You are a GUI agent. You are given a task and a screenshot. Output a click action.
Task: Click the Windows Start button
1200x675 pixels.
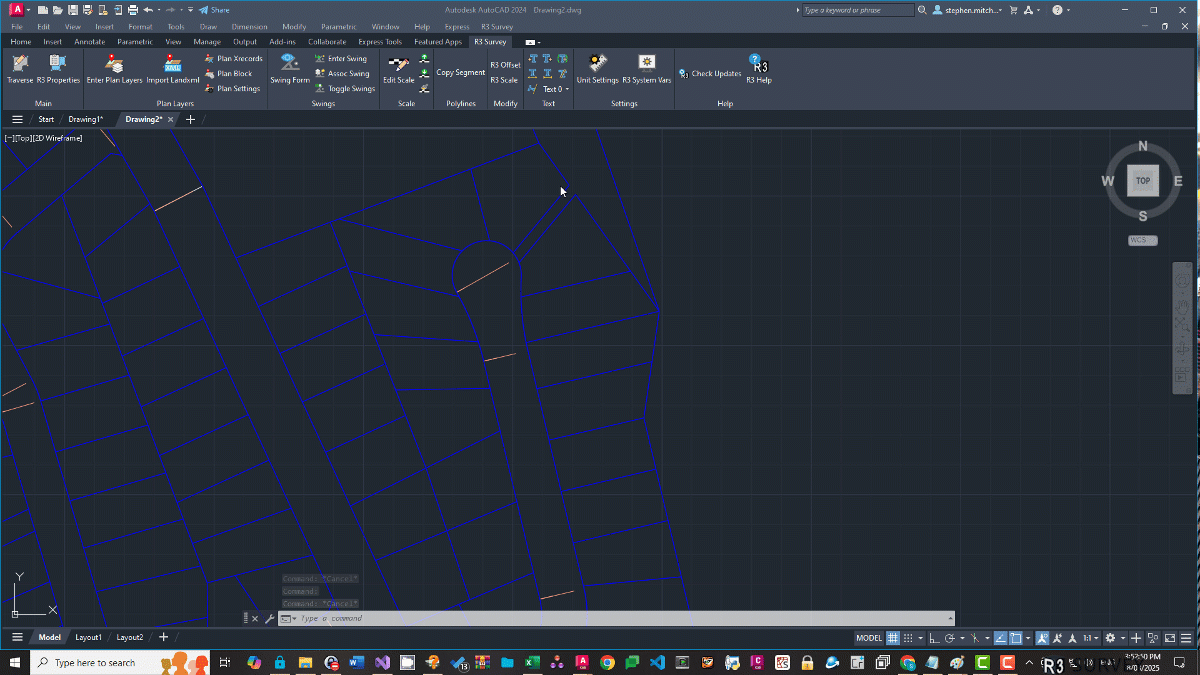point(14,662)
